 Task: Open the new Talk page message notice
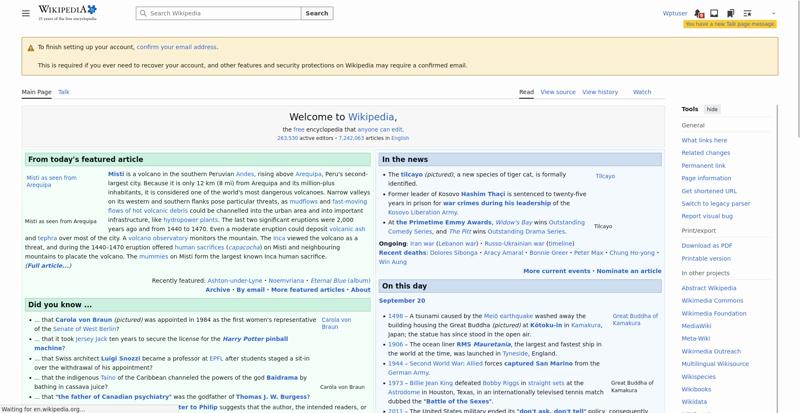(x=730, y=24)
